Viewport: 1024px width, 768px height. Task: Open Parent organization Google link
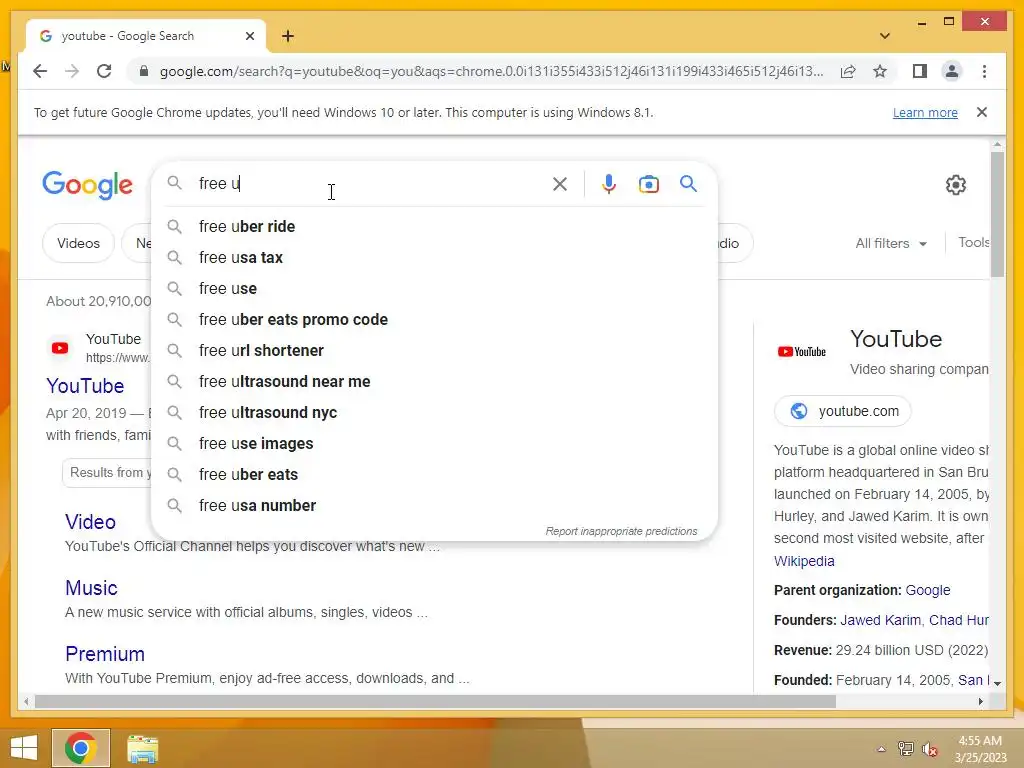[x=927, y=590]
